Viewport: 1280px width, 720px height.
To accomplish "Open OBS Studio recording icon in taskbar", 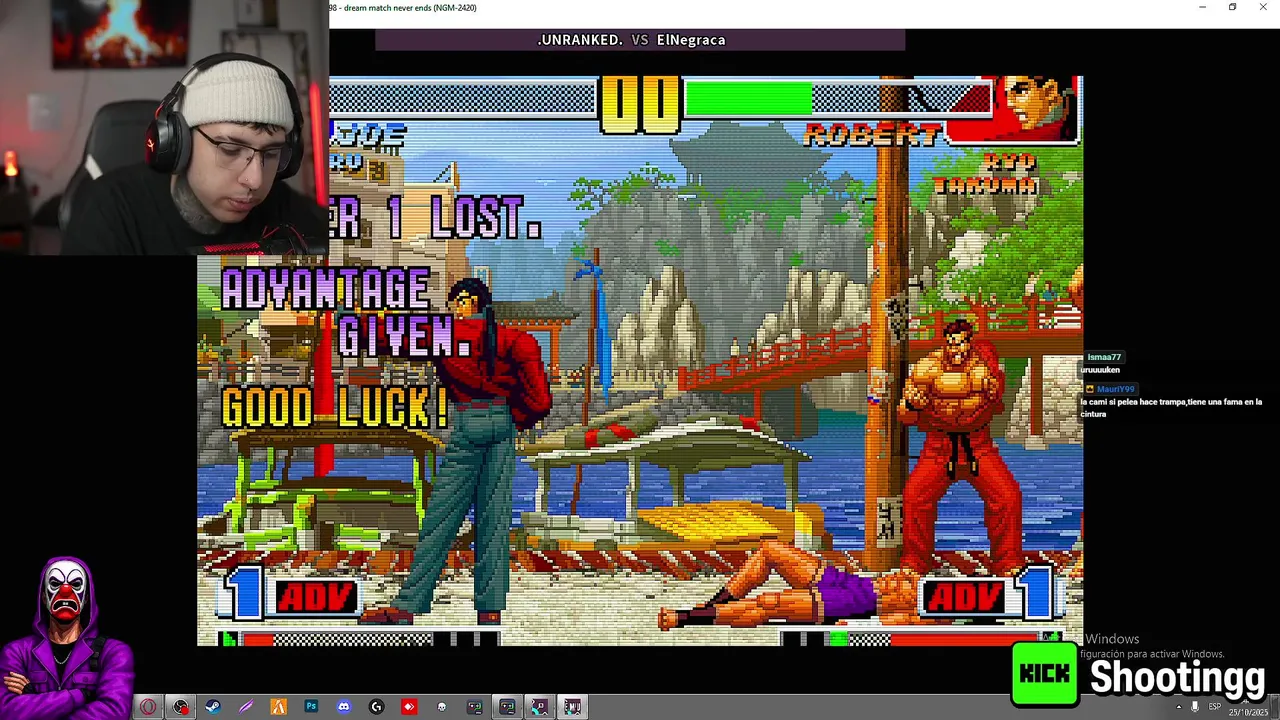I will [x=180, y=707].
